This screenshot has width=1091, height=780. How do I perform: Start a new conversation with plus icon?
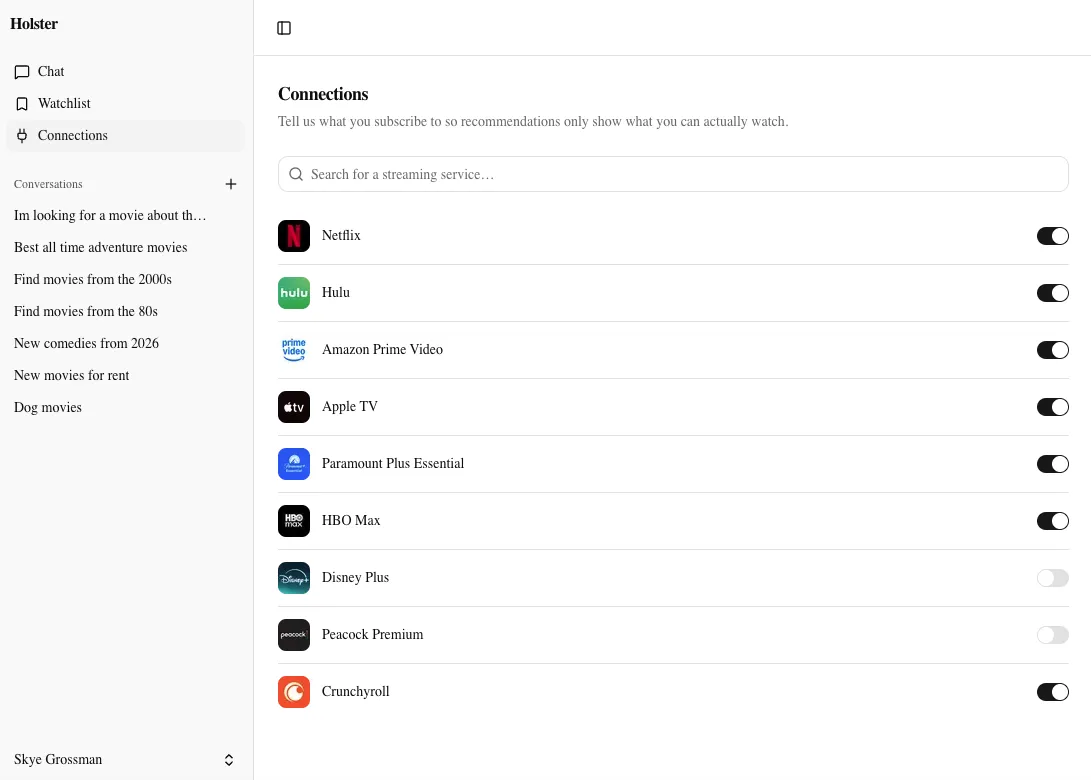231,184
